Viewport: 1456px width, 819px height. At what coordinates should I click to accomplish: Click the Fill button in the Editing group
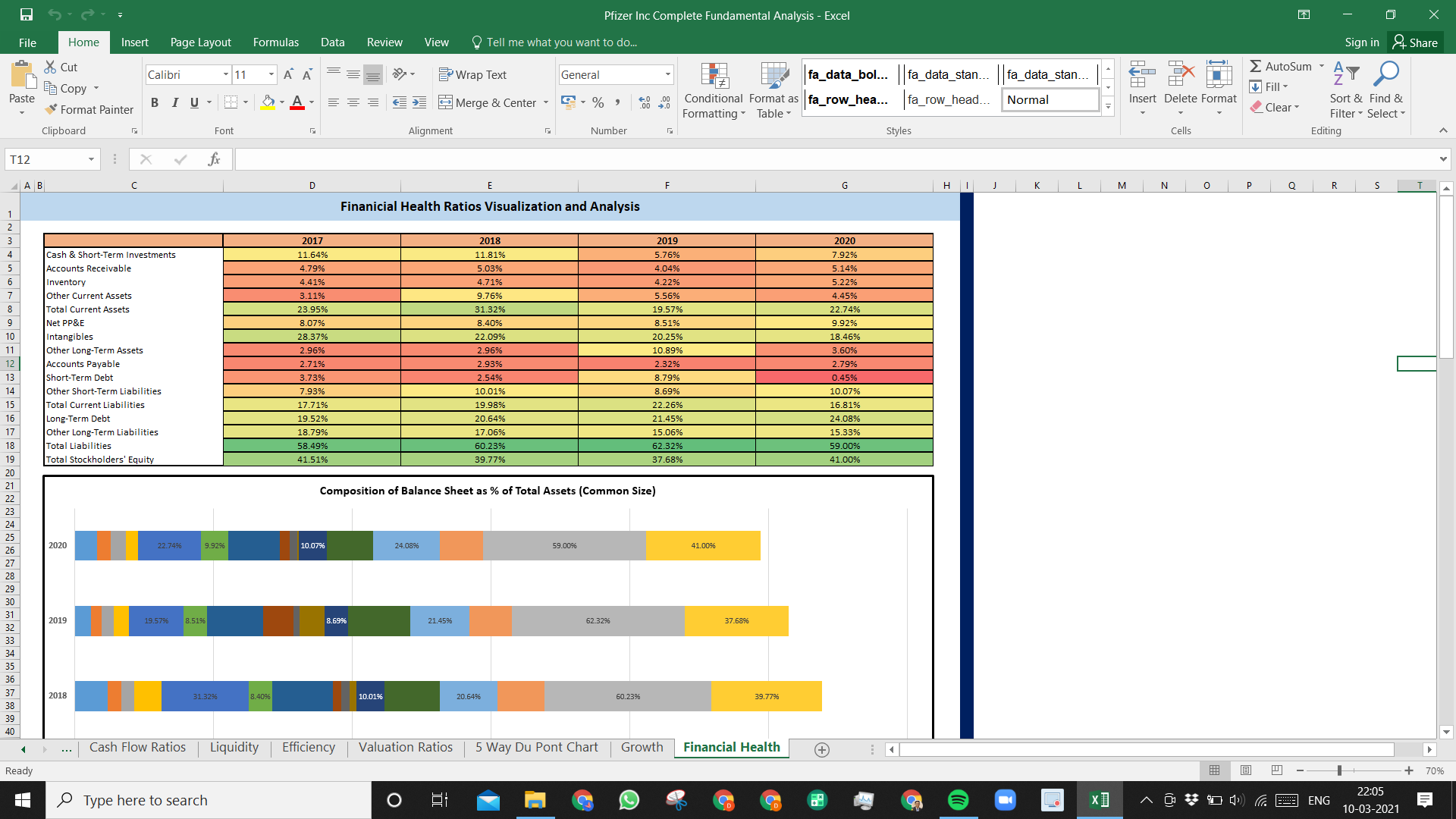coord(1269,86)
